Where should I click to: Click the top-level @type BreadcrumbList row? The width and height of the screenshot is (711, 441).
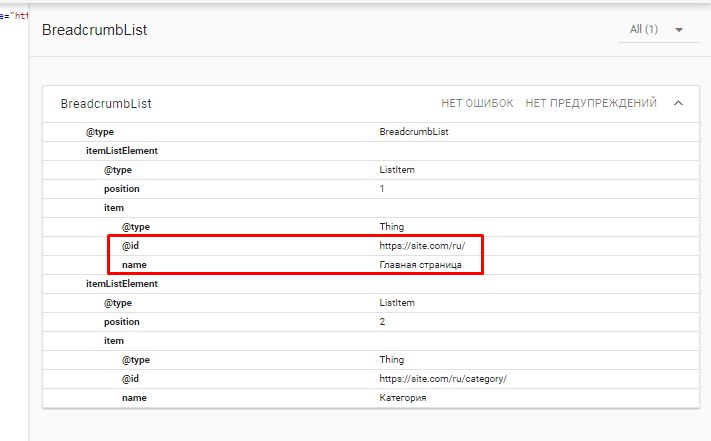click(x=371, y=132)
